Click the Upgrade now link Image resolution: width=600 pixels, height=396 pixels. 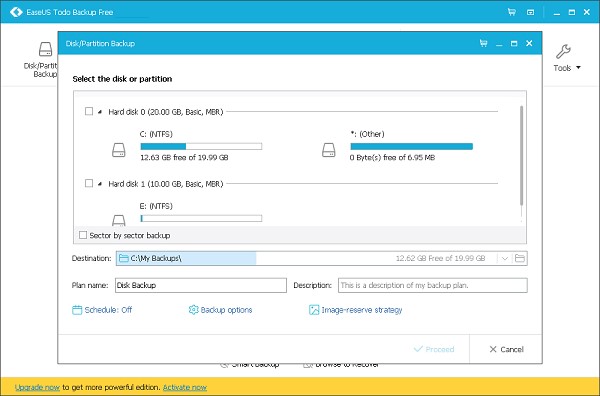click(x=37, y=387)
